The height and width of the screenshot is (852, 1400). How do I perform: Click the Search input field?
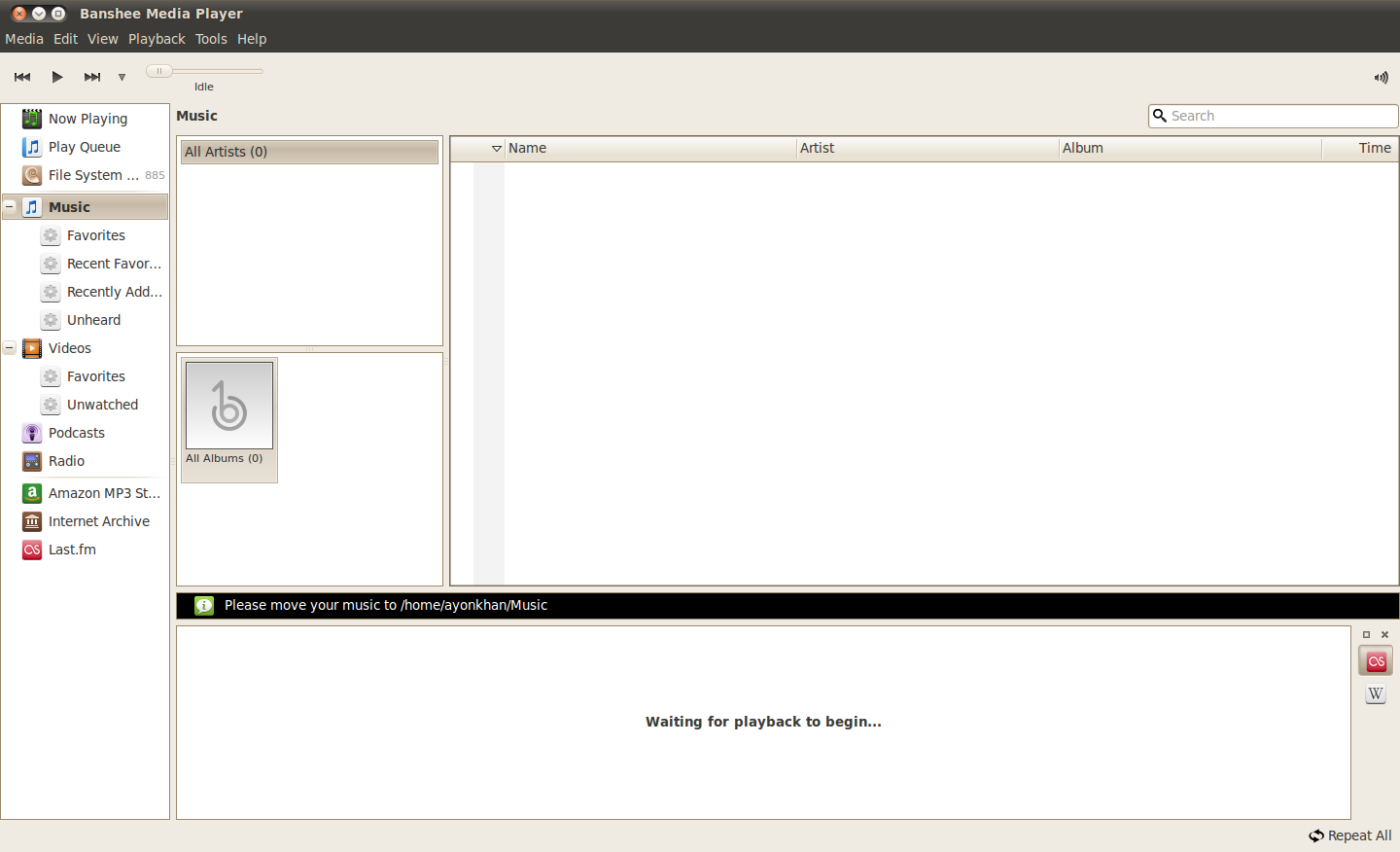[x=1274, y=116]
